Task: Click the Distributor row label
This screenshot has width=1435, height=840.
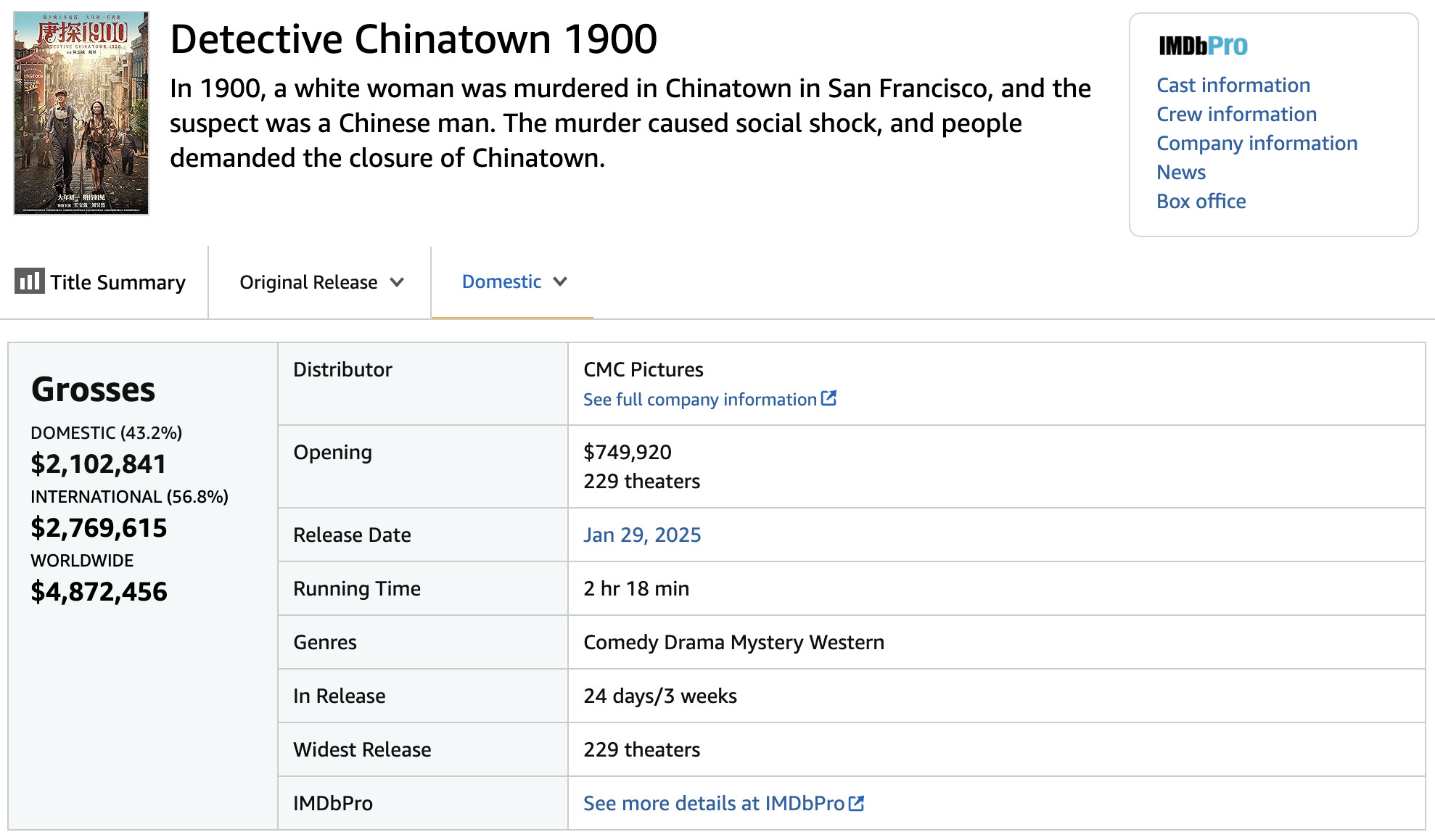Action: (x=342, y=369)
